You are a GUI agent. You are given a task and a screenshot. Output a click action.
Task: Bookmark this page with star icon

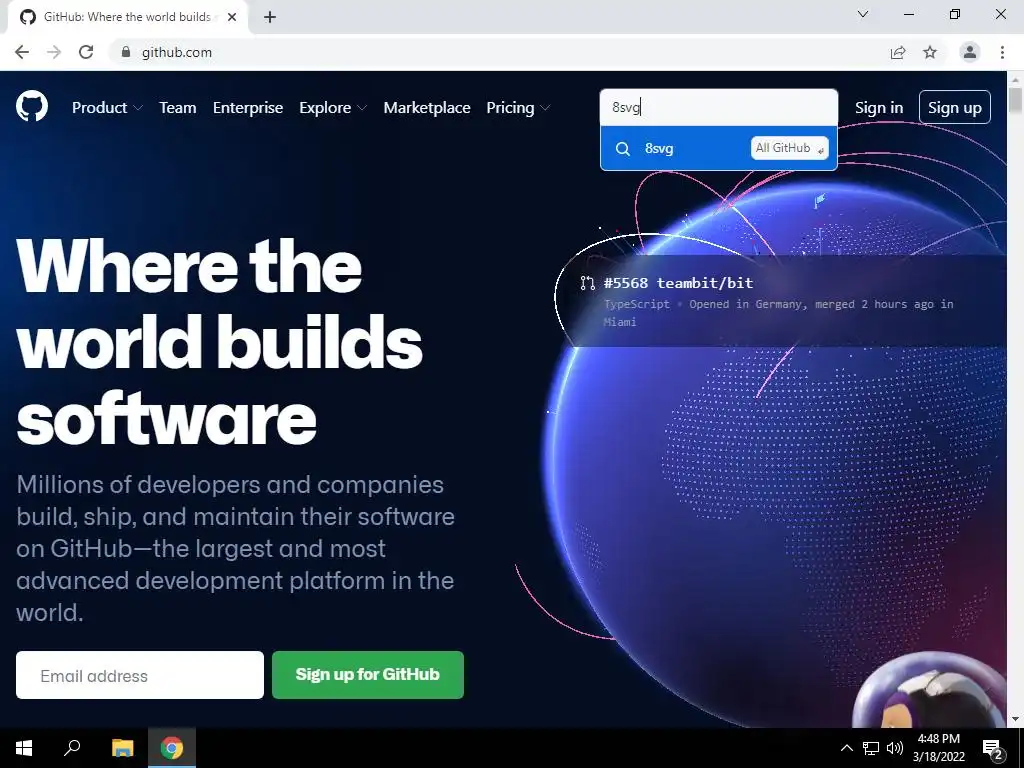tap(930, 52)
